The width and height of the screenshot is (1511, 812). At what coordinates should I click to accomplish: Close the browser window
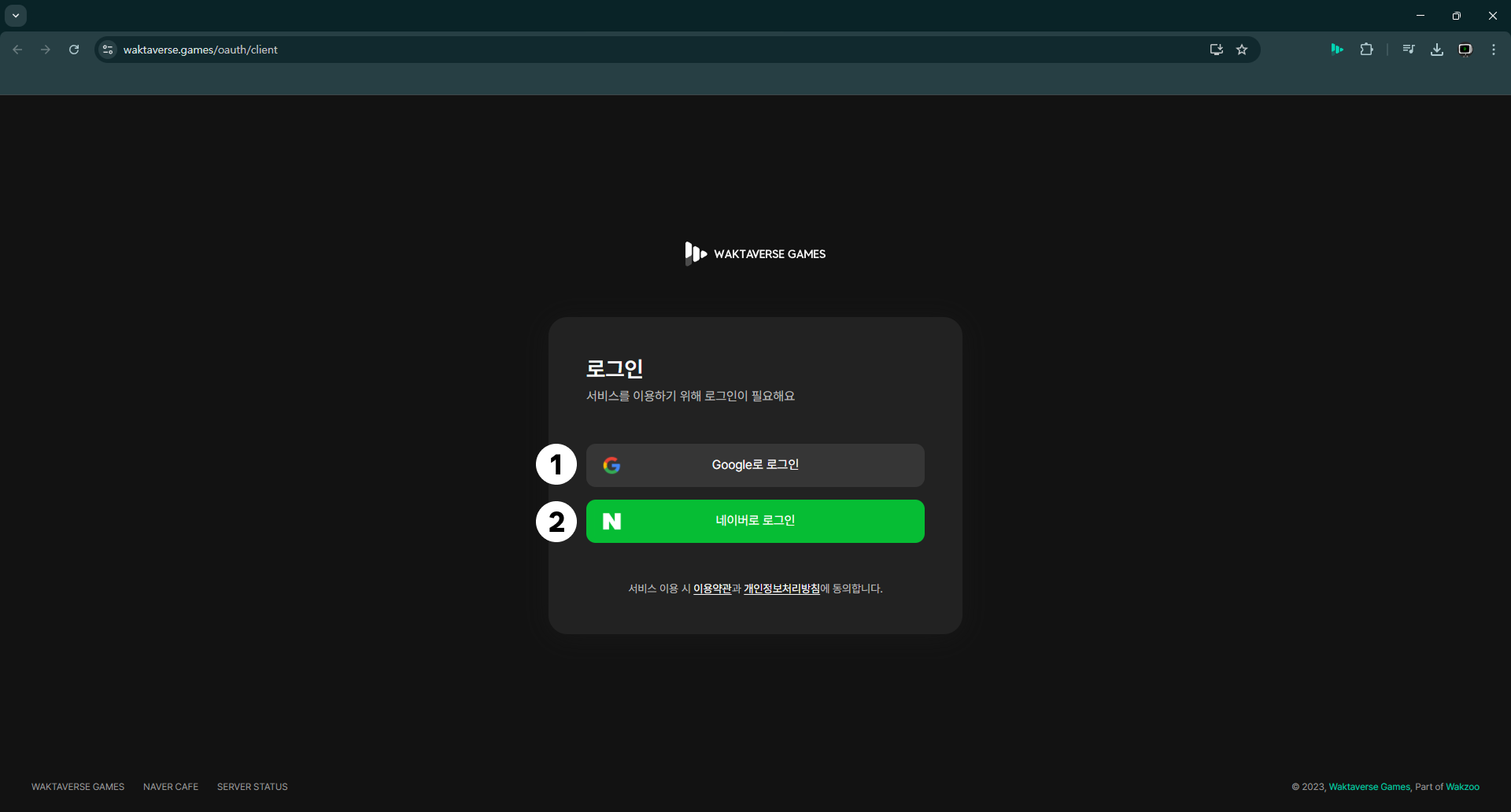[1493, 16]
